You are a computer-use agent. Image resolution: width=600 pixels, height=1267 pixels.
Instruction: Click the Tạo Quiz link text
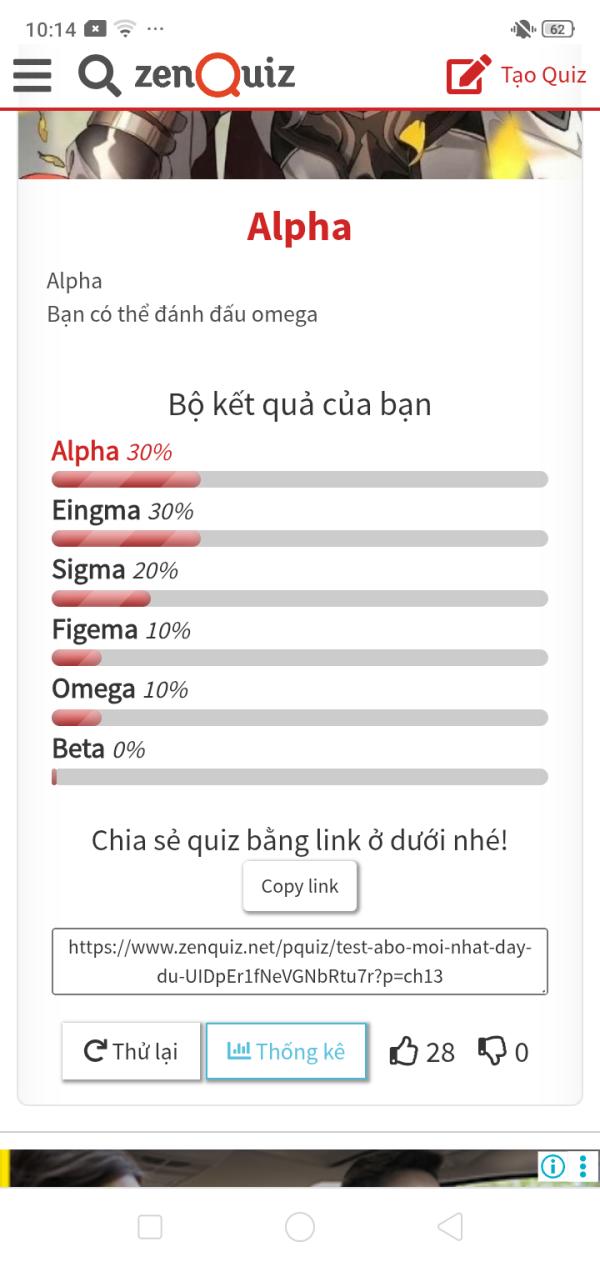point(543,75)
